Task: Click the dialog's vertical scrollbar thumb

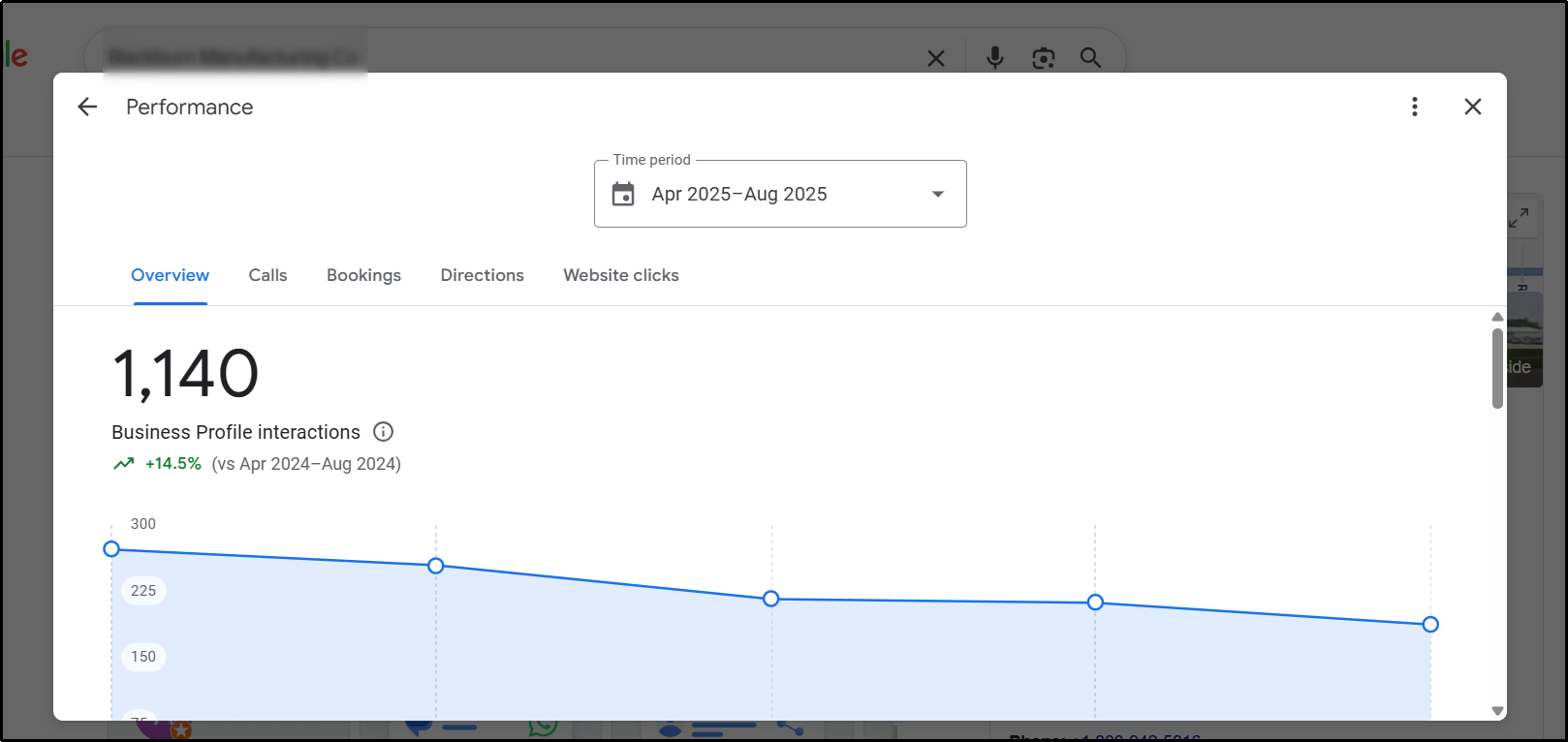Action: (x=1497, y=368)
